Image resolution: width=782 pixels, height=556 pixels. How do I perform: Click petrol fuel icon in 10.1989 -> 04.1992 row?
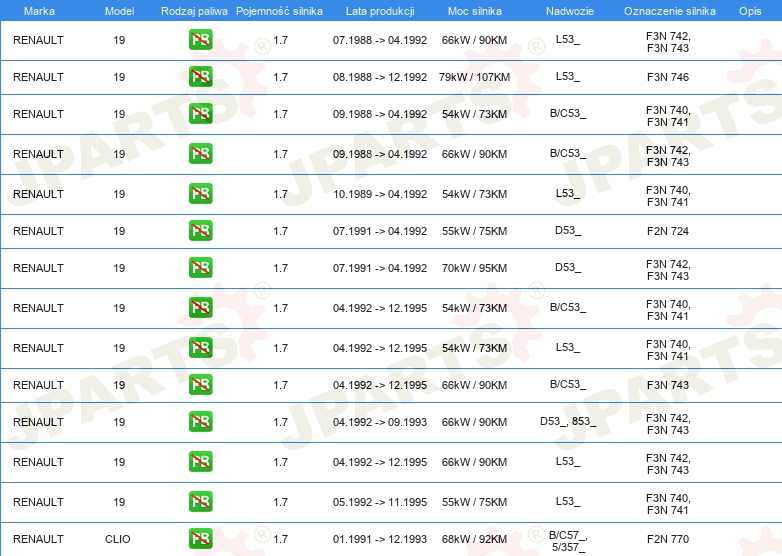[x=200, y=193]
